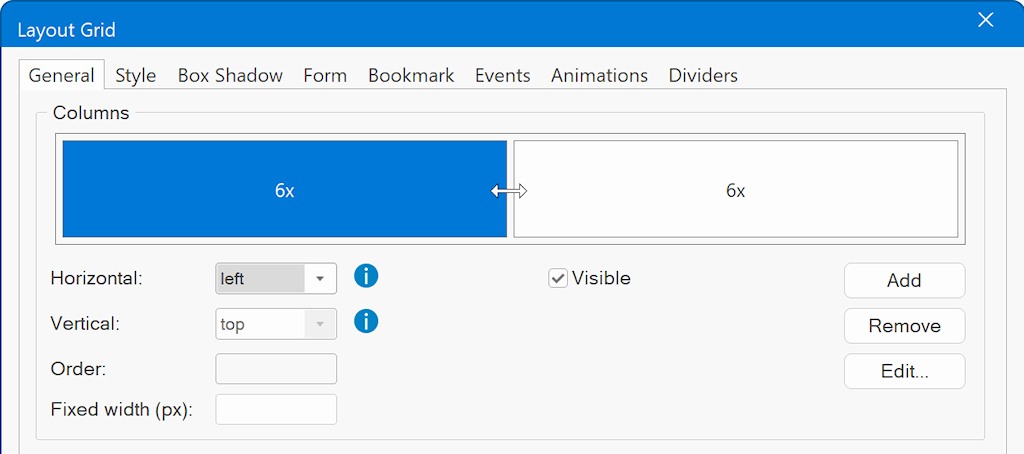The image size is (1024, 454).
Task: Click the Fixed width (px) input field
Action: [x=276, y=409]
